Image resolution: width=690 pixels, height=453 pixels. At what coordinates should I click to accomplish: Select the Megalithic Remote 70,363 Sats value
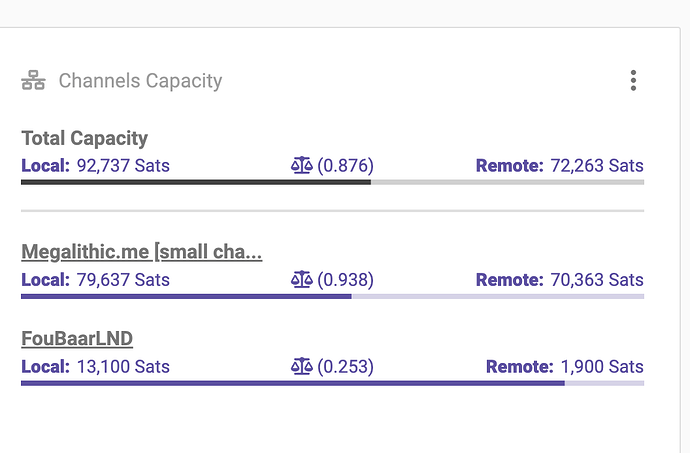597,280
